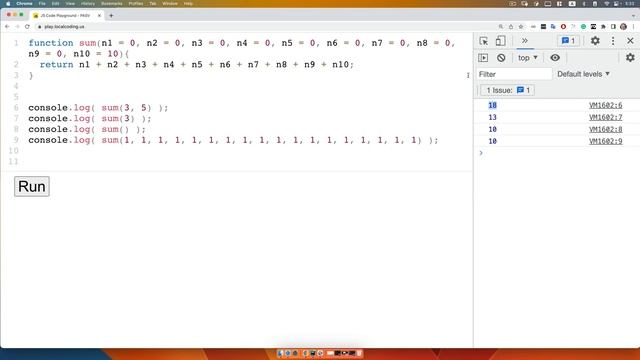
Task: Bookmark this page with the star icon
Action: coord(521,27)
